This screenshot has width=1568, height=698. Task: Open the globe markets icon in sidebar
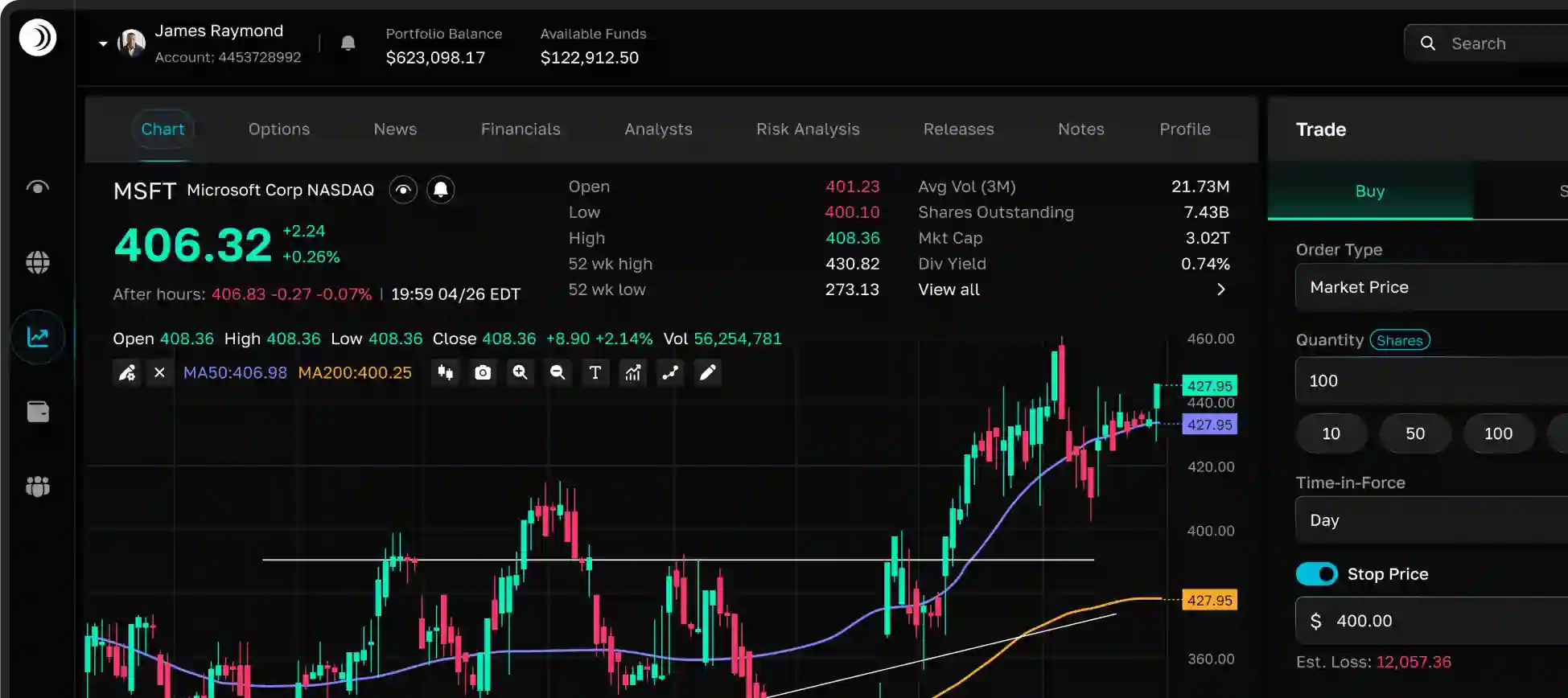coord(38,262)
